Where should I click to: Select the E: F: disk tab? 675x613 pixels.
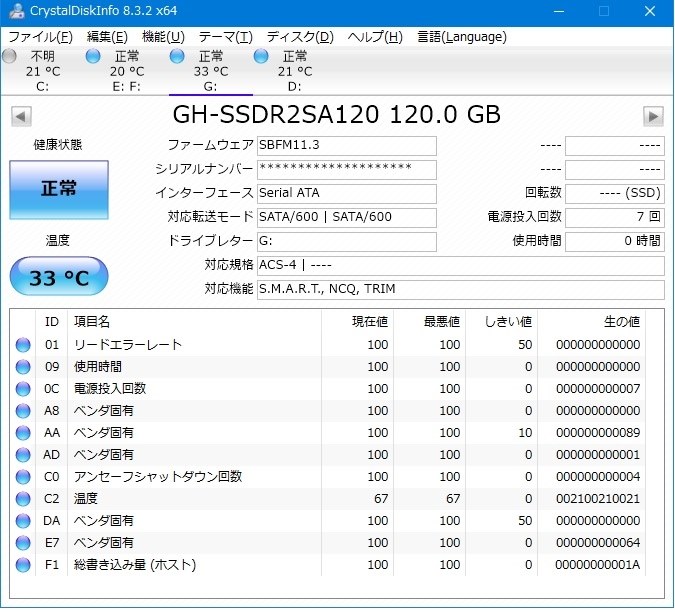[x=127, y=71]
